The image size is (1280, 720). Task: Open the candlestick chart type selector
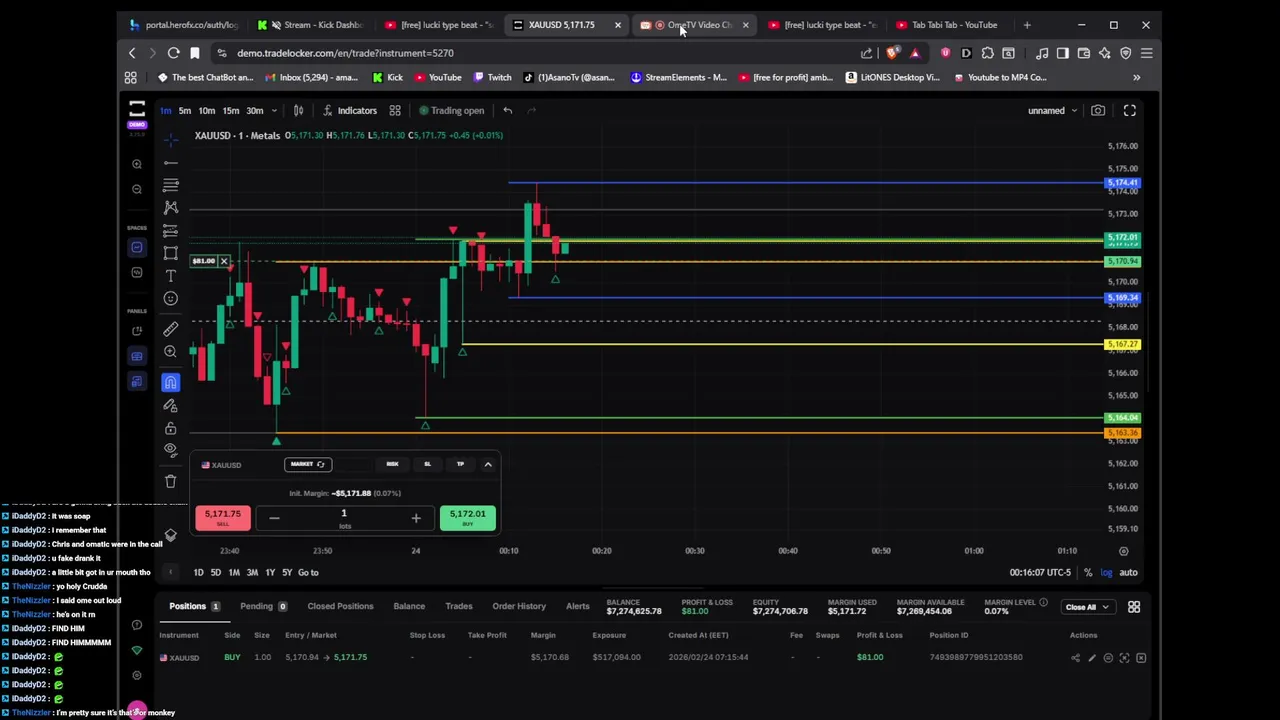click(x=298, y=111)
